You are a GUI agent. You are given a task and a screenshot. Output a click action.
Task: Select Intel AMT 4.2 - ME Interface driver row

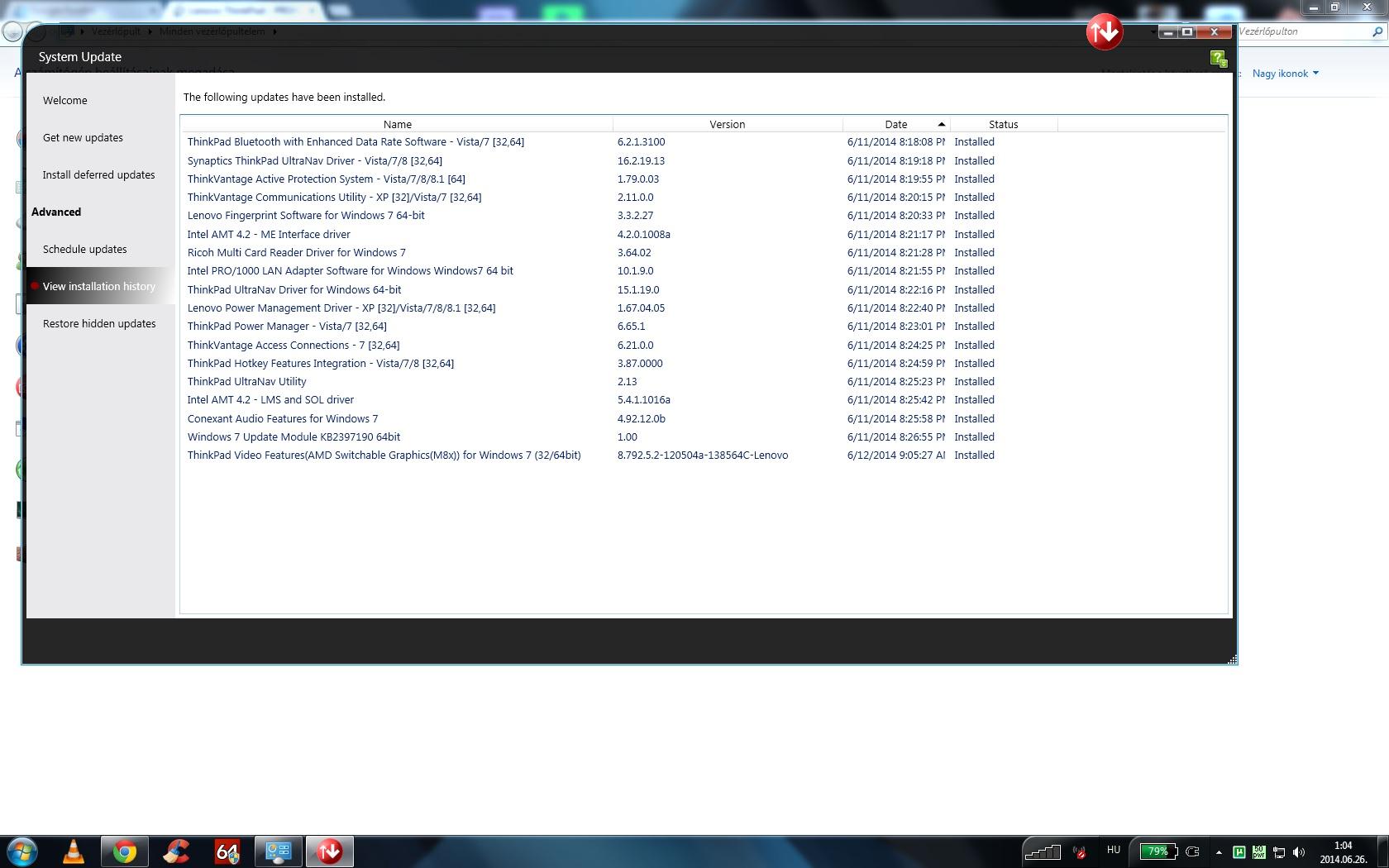[x=703, y=234]
